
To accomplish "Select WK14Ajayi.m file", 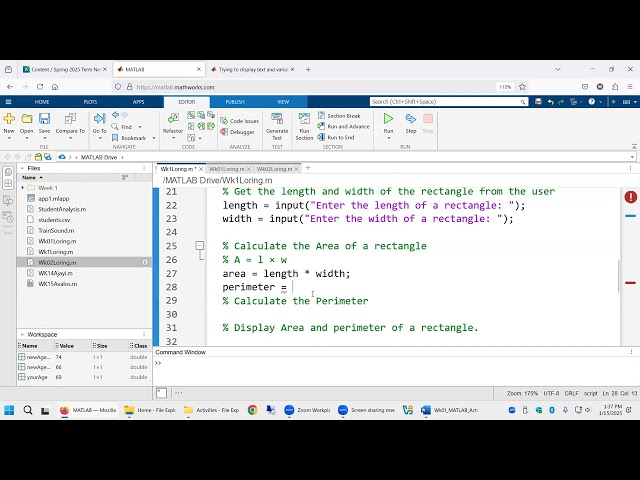I will (x=56, y=273).
